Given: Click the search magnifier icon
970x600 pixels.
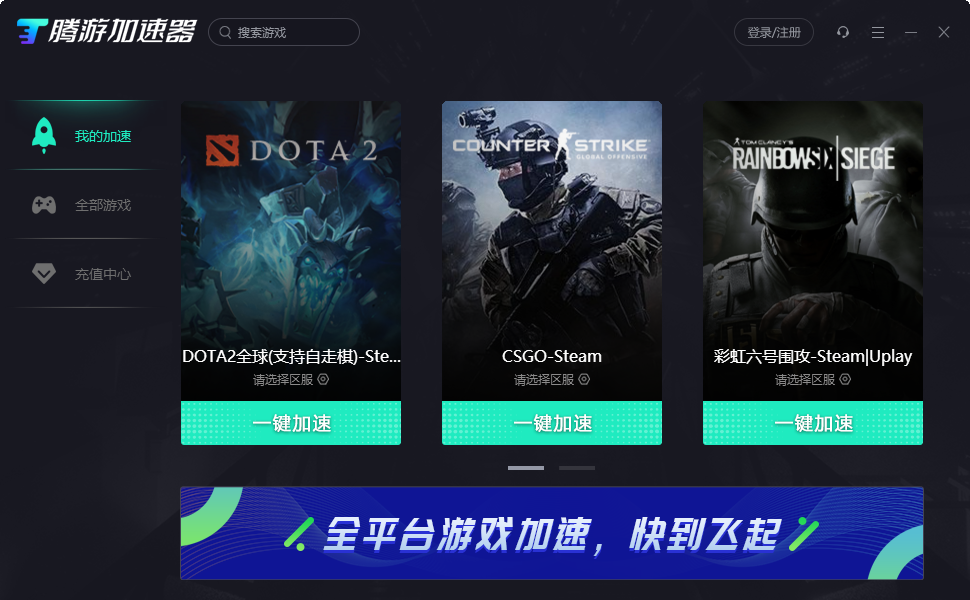Looking at the screenshot, I should [225, 32].
